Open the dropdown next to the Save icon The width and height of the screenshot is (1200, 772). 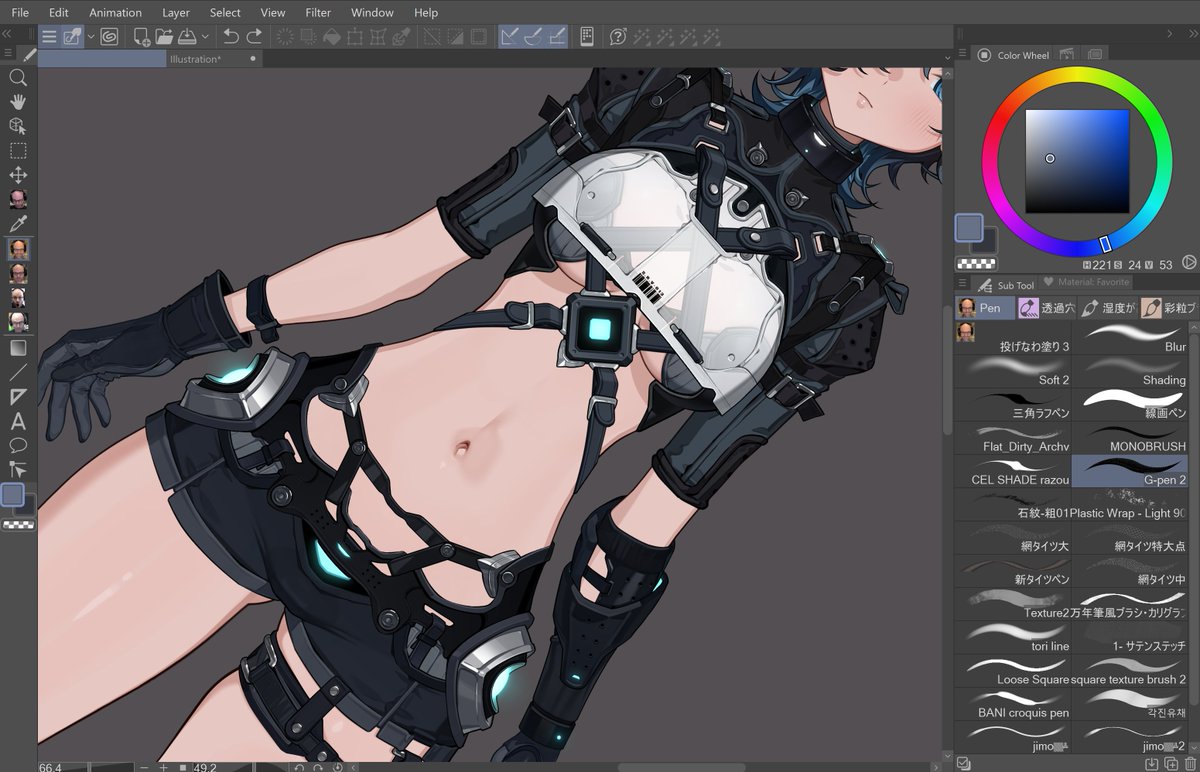pos(205,37)
